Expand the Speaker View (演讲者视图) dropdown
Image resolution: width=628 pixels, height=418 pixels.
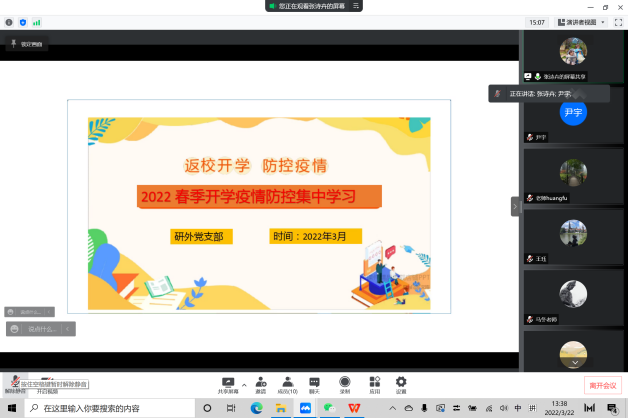[x=581, y=21]
